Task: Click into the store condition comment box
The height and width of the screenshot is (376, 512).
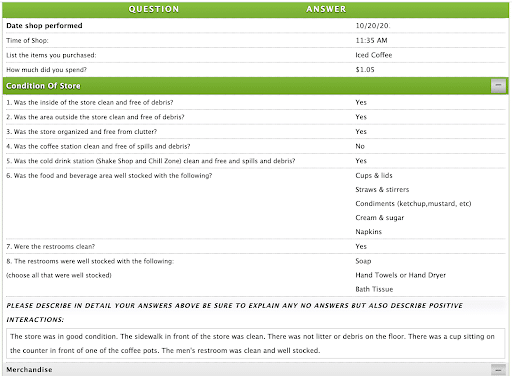Action: click(256, 344)
